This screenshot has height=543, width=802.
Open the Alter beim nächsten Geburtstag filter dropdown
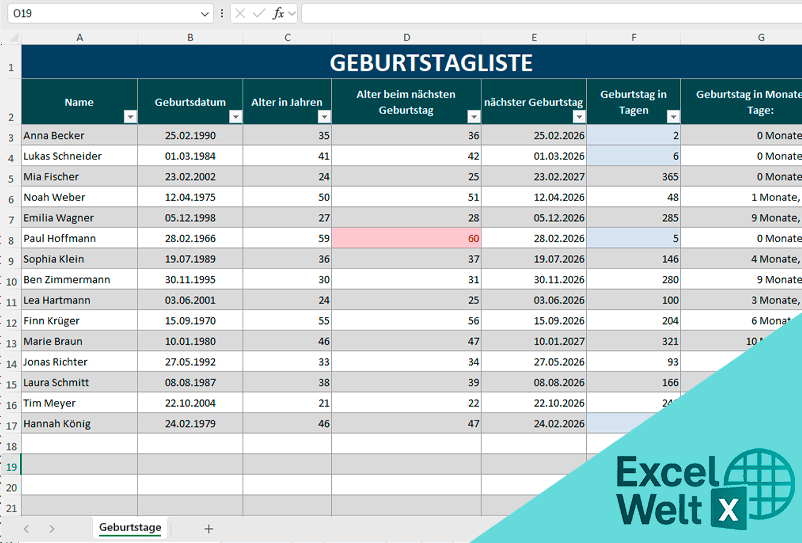[474, 117]
